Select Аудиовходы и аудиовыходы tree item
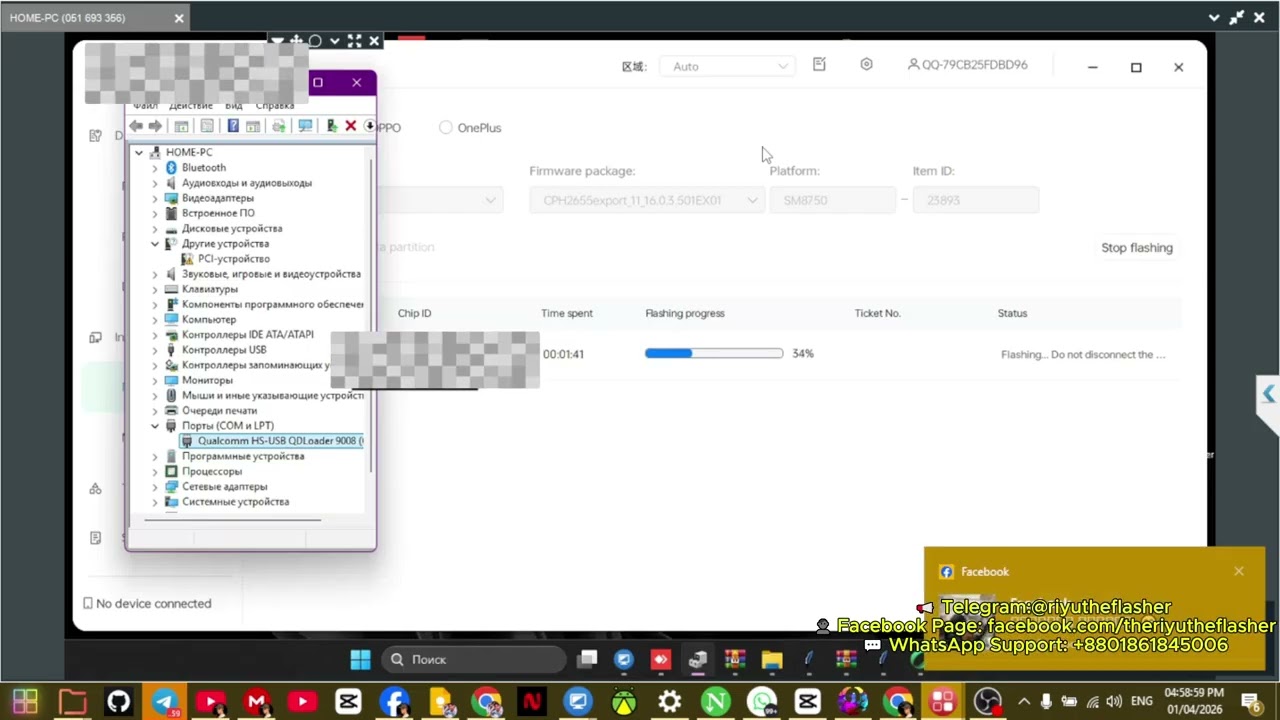This screenshot has height=720, width=1280. pyautogui.click(x=246, y=183)
